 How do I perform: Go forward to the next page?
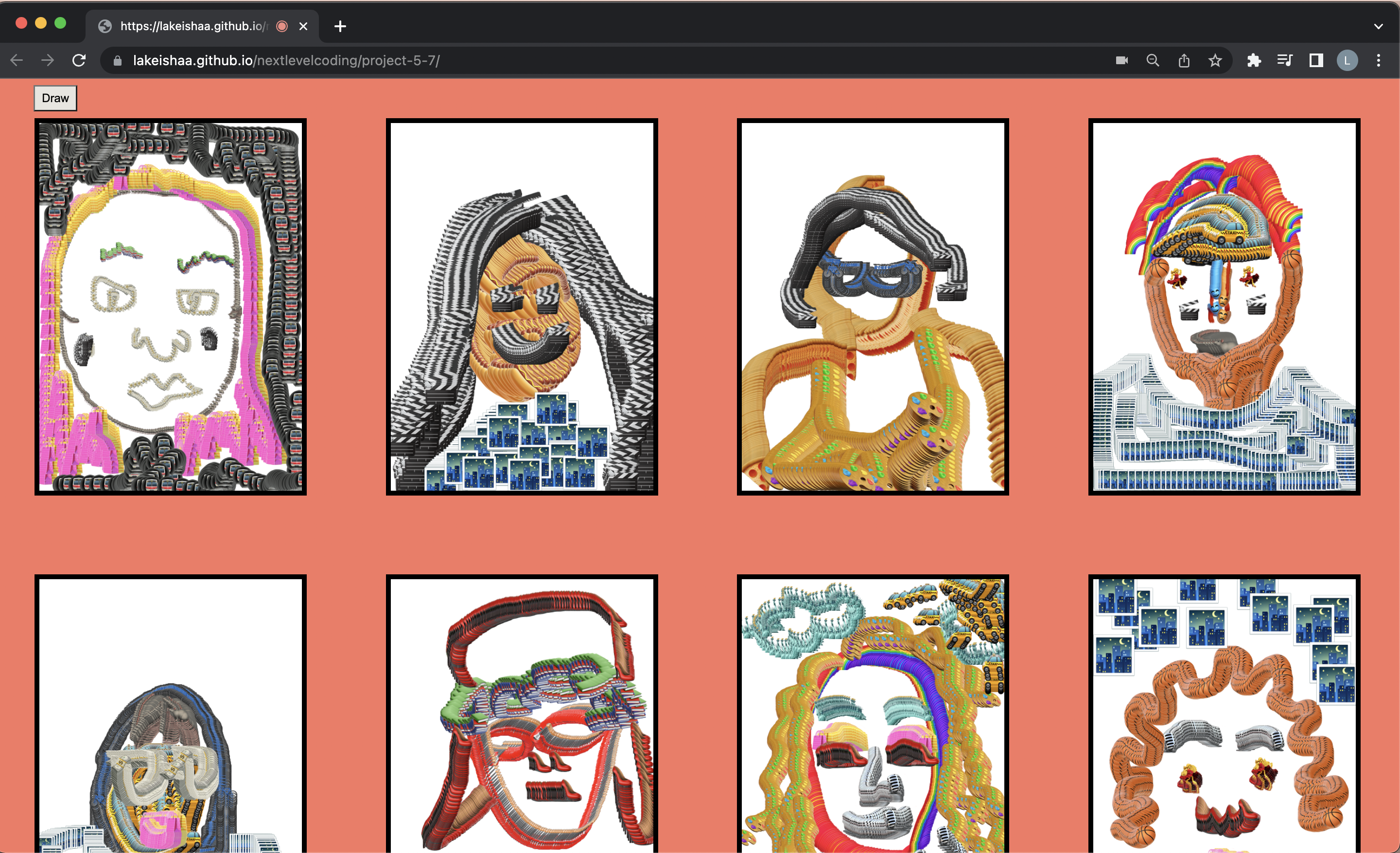point(48,60)
